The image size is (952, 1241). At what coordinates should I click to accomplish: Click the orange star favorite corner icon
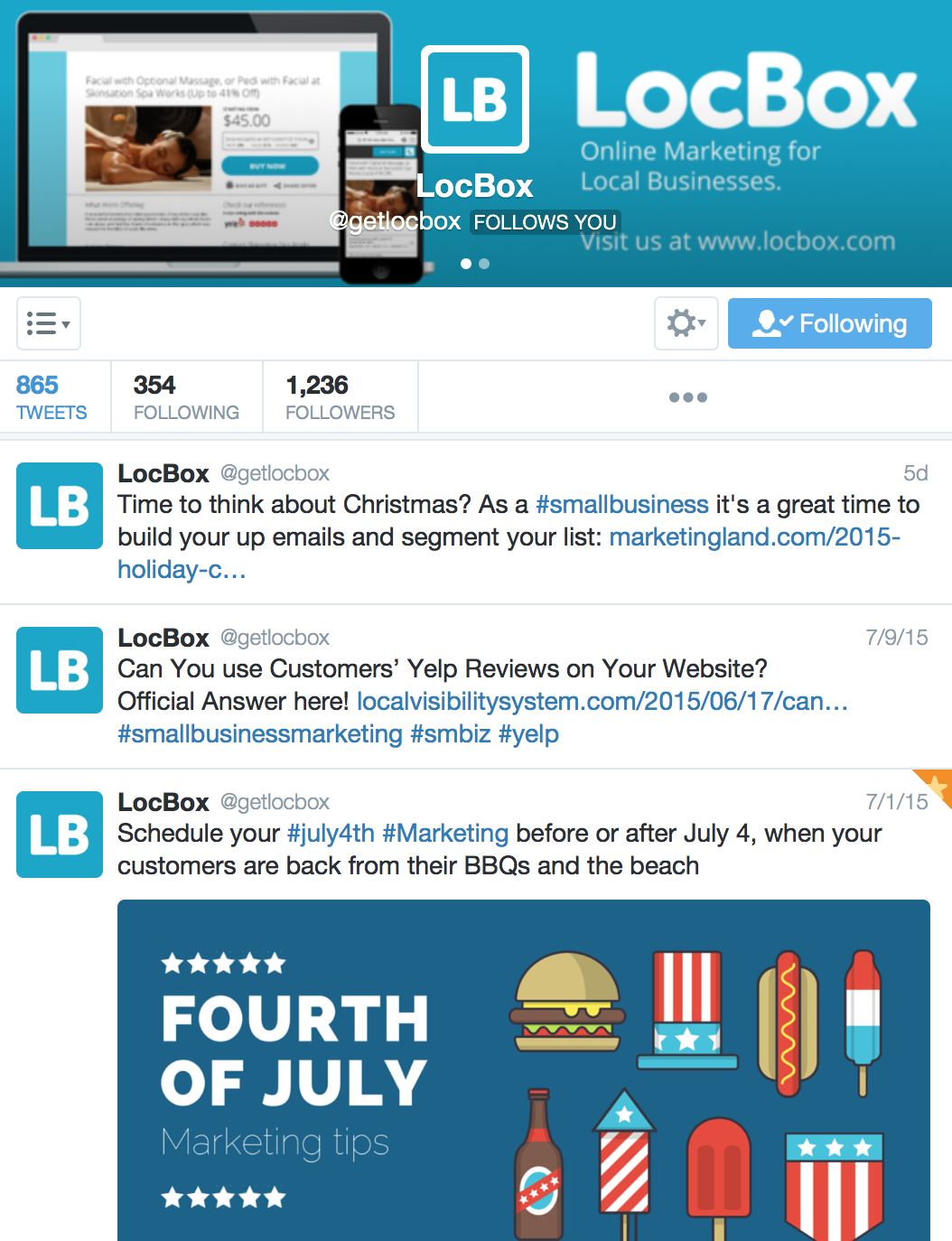tap(937, 785)
